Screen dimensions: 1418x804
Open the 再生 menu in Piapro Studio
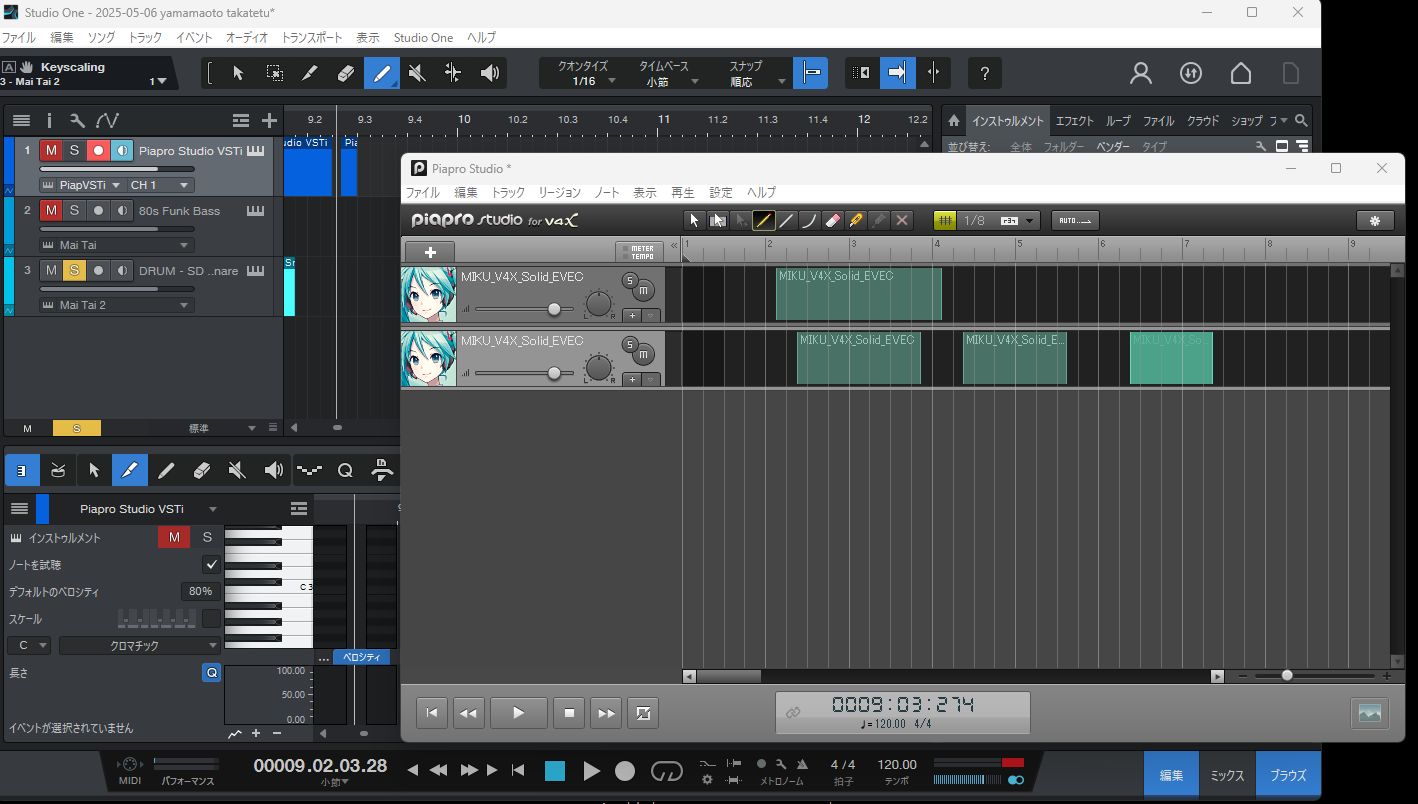click(682, 193)
